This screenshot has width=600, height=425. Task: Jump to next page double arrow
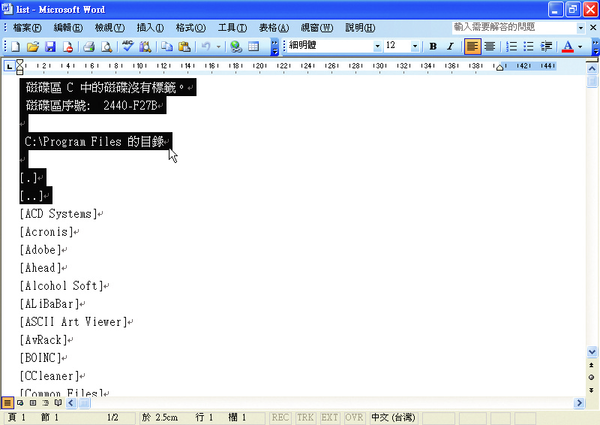click(x=592, y=390)
